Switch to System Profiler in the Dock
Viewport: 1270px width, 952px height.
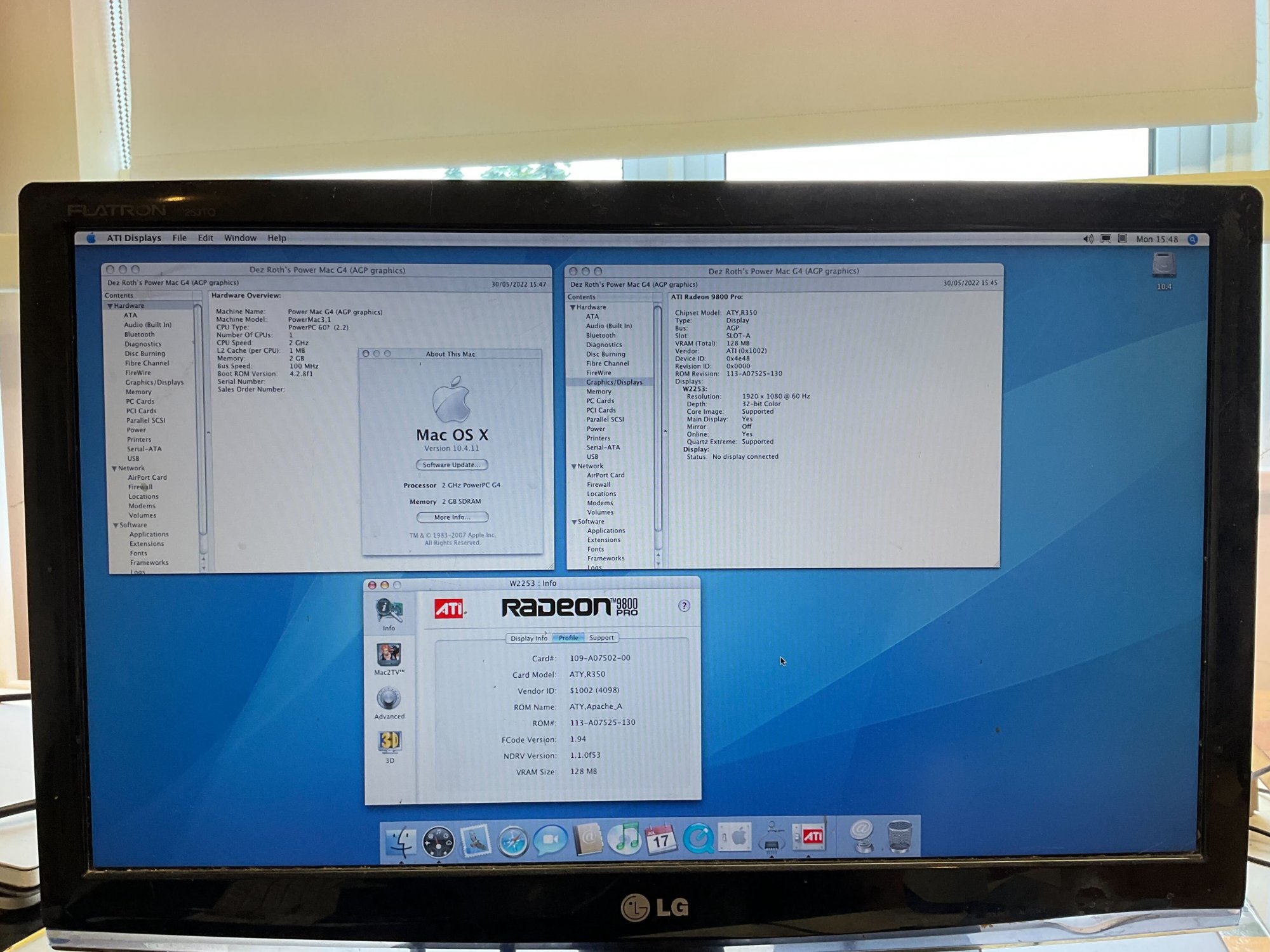(772, 838)
